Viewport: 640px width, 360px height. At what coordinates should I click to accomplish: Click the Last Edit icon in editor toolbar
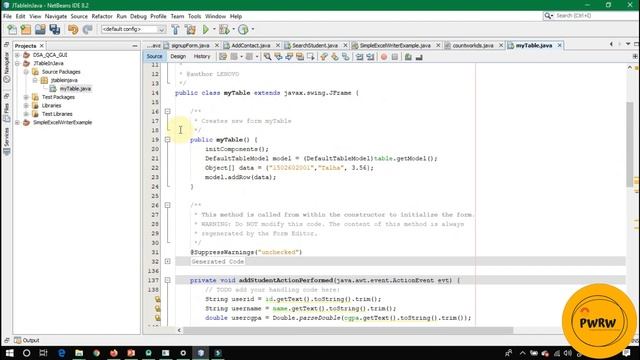pyautogui.click(x=223, y=57)
